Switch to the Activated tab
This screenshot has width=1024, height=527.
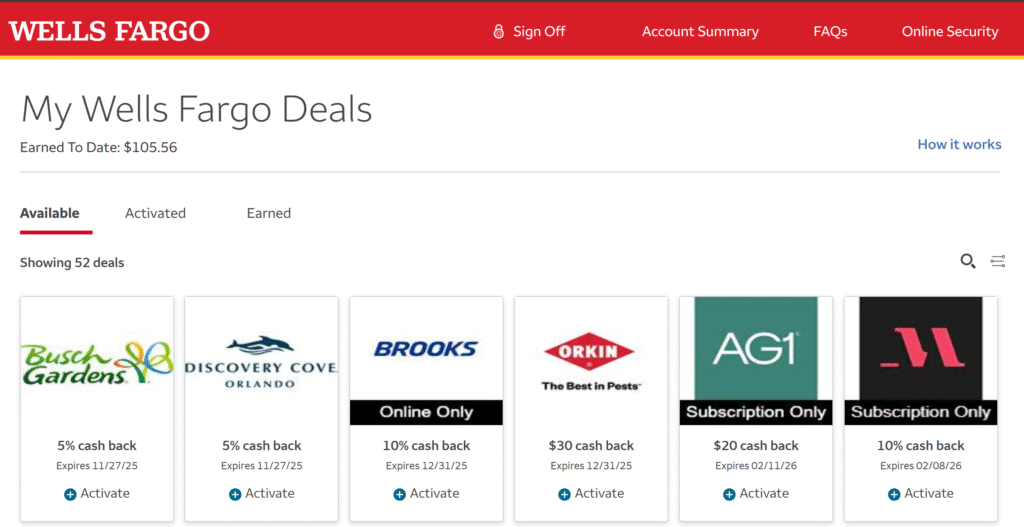155,213
